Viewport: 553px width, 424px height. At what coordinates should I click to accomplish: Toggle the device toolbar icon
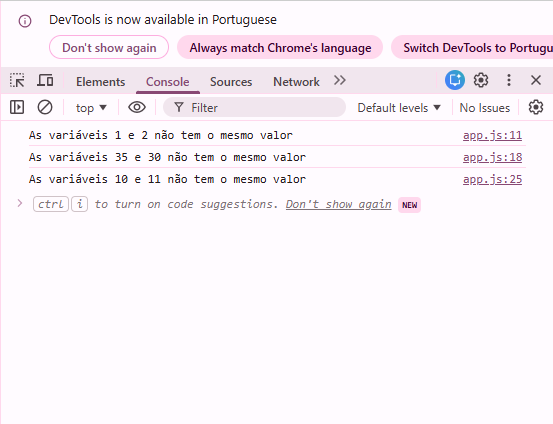pyautogui.click(x=45, y=80)
